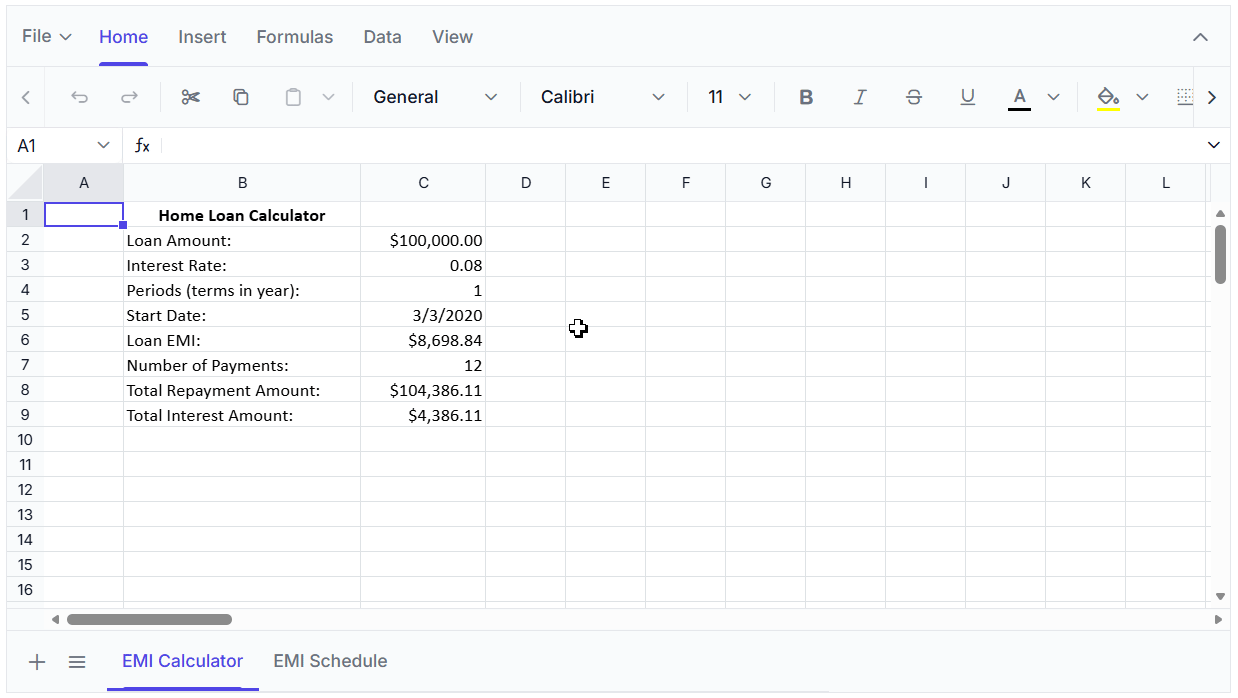Click the Redo icon
Screen dimensions: 1238x698
point(129,97)
